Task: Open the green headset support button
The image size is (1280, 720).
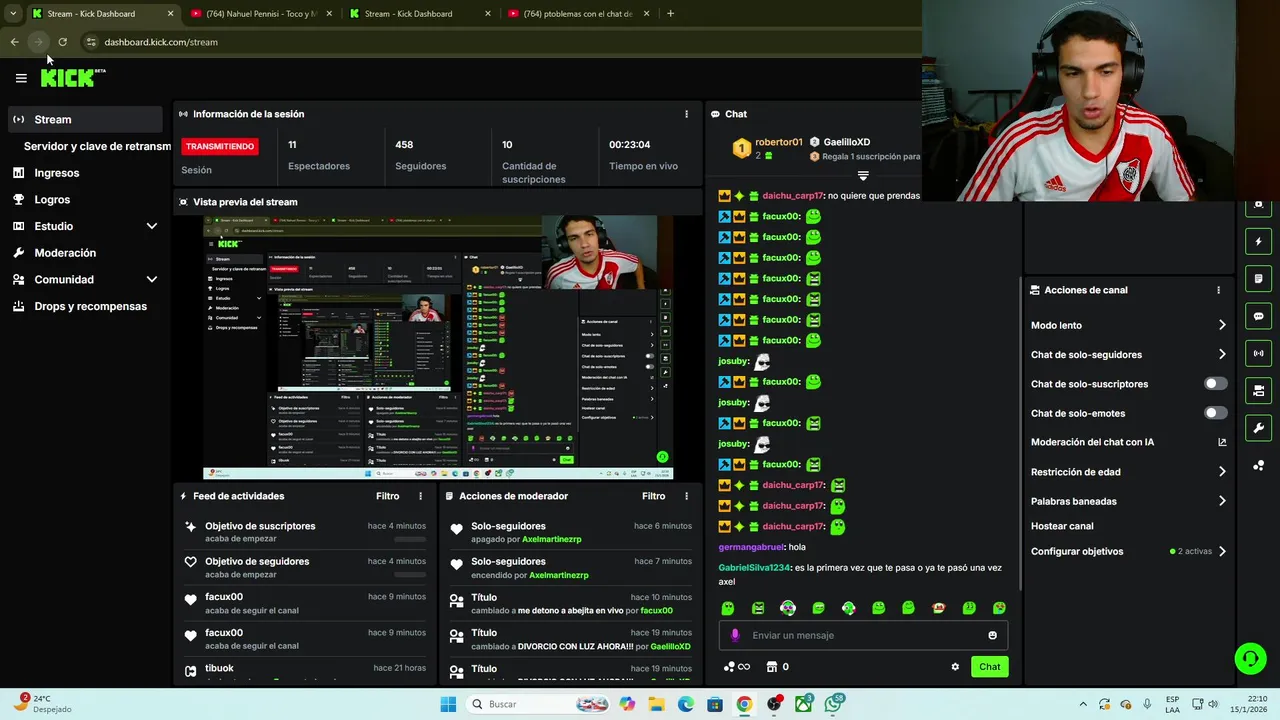Action: [x=1250, y=658]
